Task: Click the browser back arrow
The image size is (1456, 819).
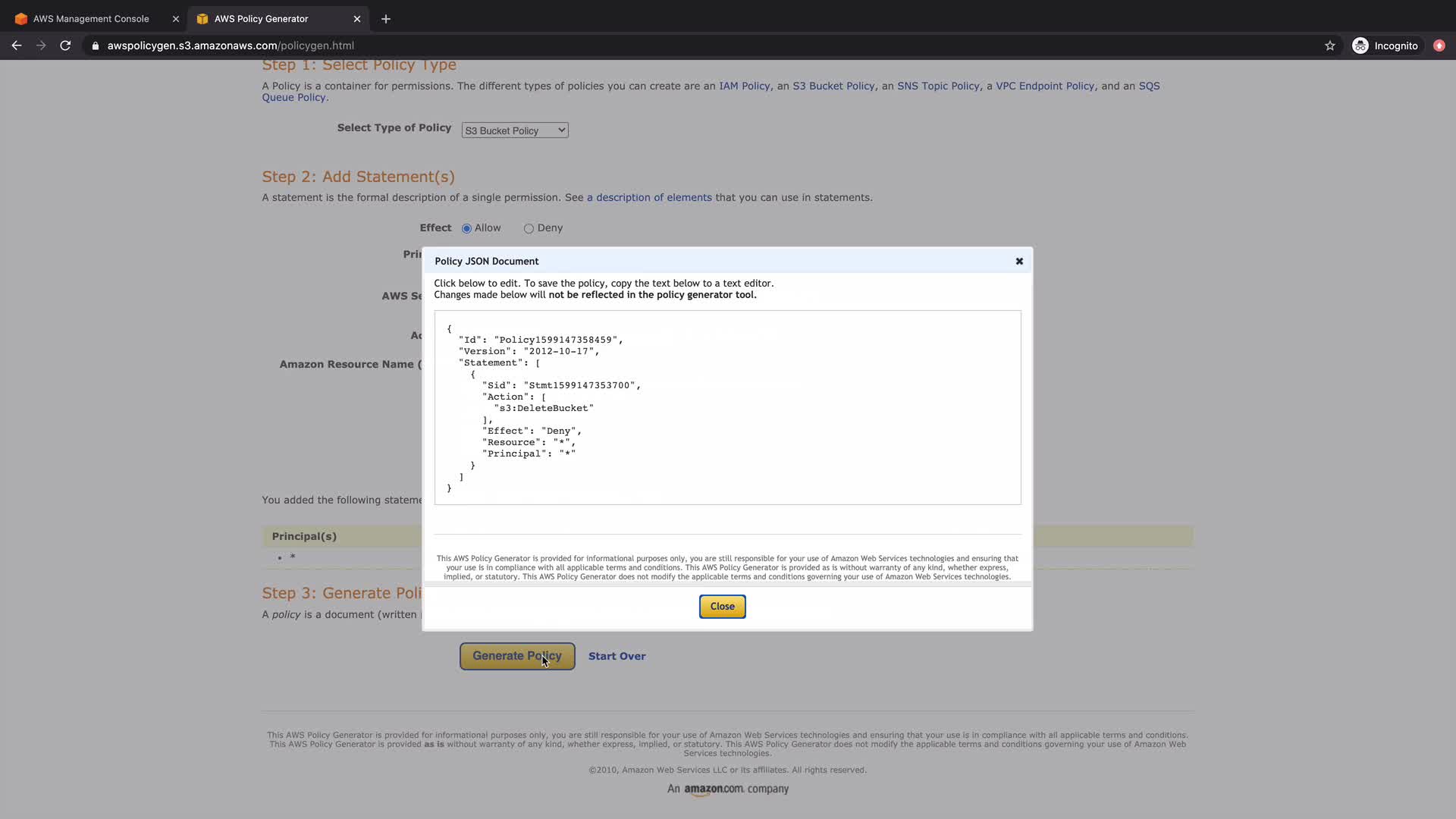Action: [x=17, y=45]
